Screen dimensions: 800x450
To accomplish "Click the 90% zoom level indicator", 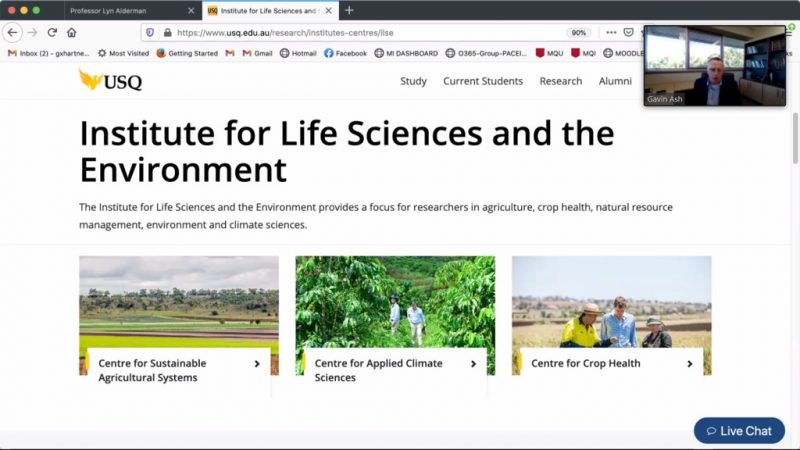I will (x=578, y=32).
